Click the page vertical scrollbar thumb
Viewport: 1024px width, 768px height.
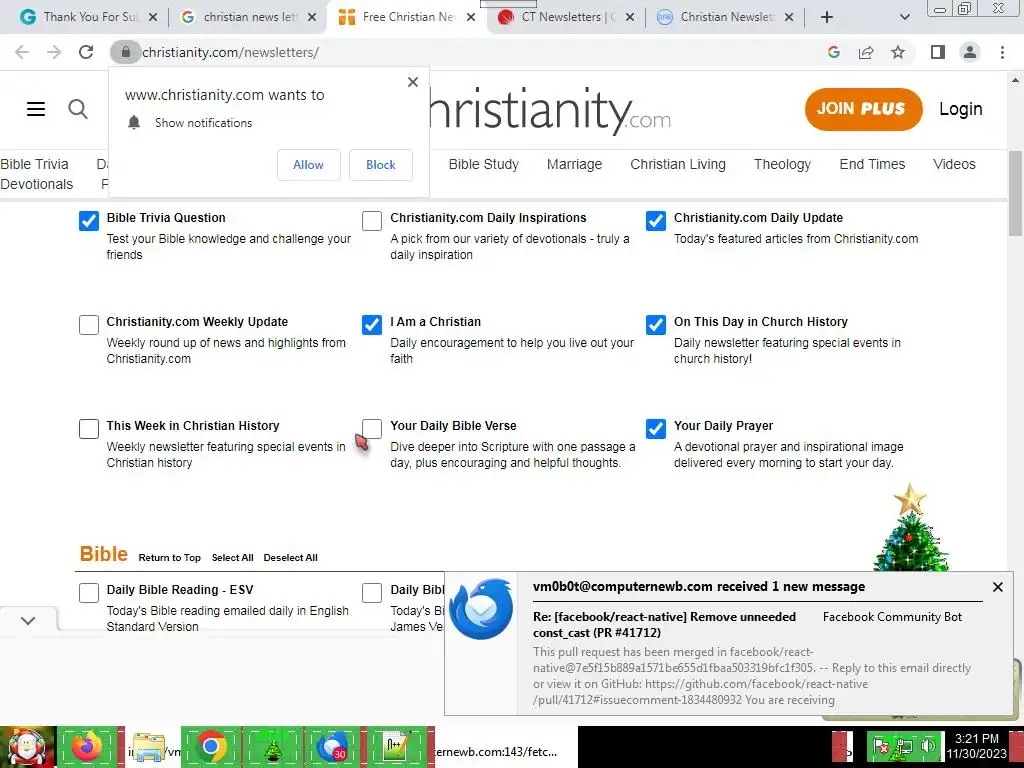(1015, 193)
